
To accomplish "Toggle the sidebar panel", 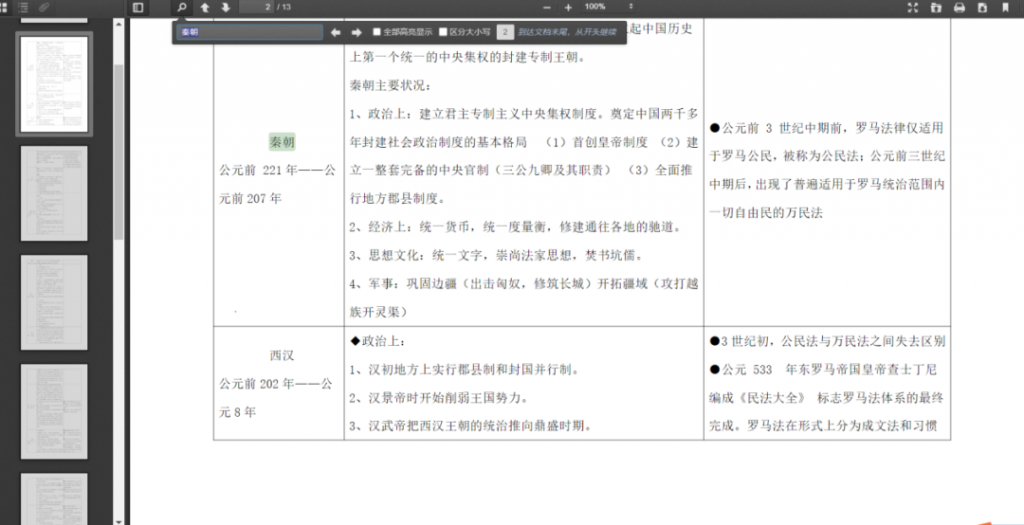I will click(x=137, y=7).
